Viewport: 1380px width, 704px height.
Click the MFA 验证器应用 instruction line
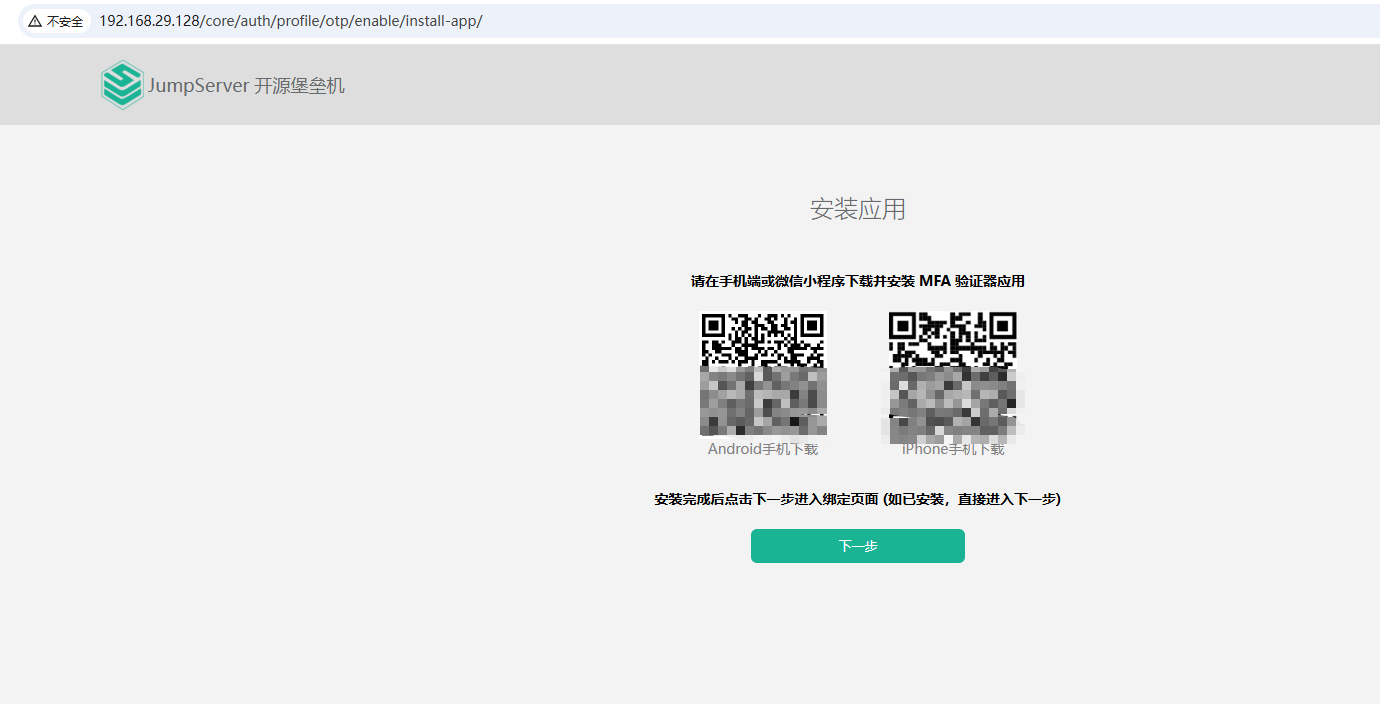[x=858, y=281]
